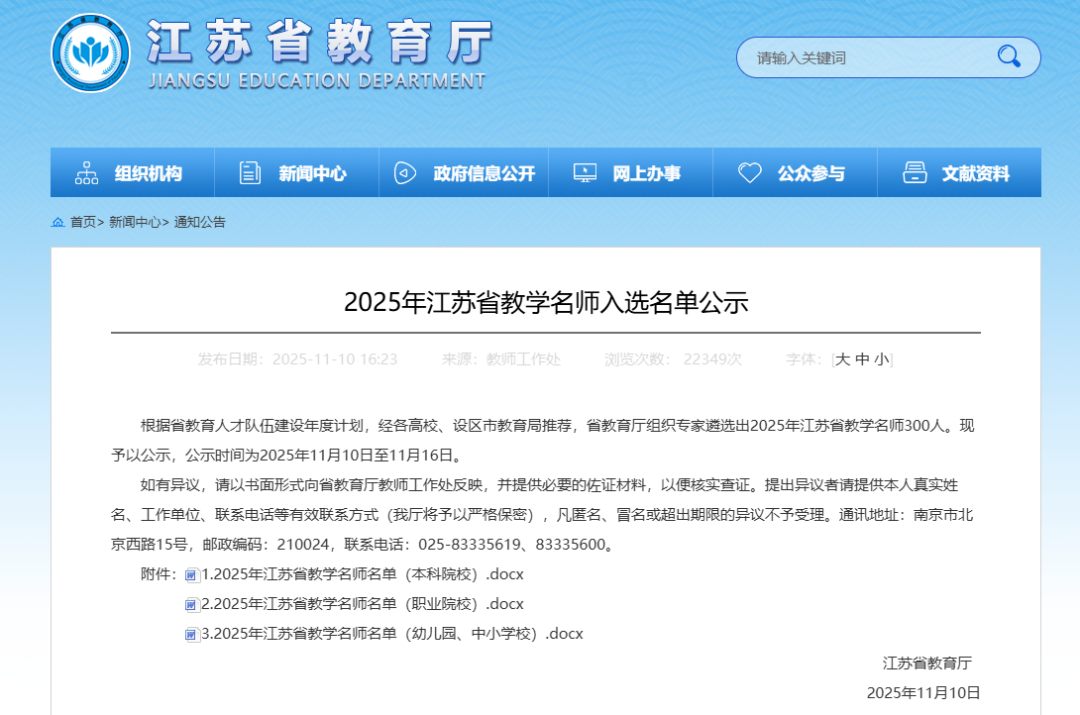Click the 文献资料 printer icon

click(x=914, y=173)
